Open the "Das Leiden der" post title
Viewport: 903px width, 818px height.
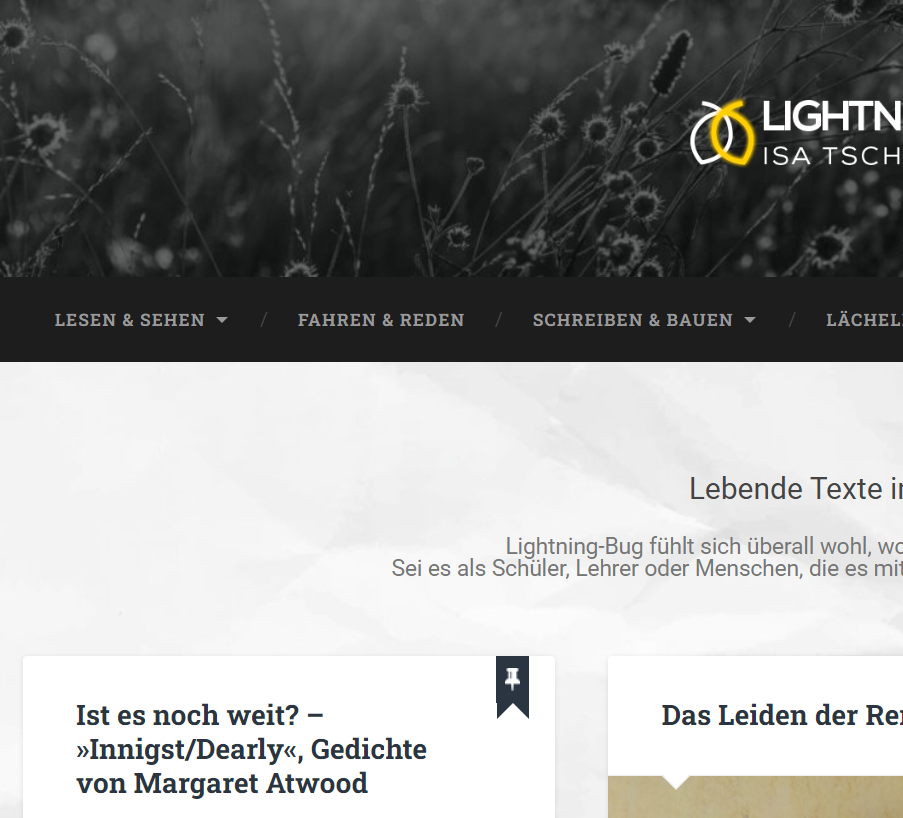782,715
